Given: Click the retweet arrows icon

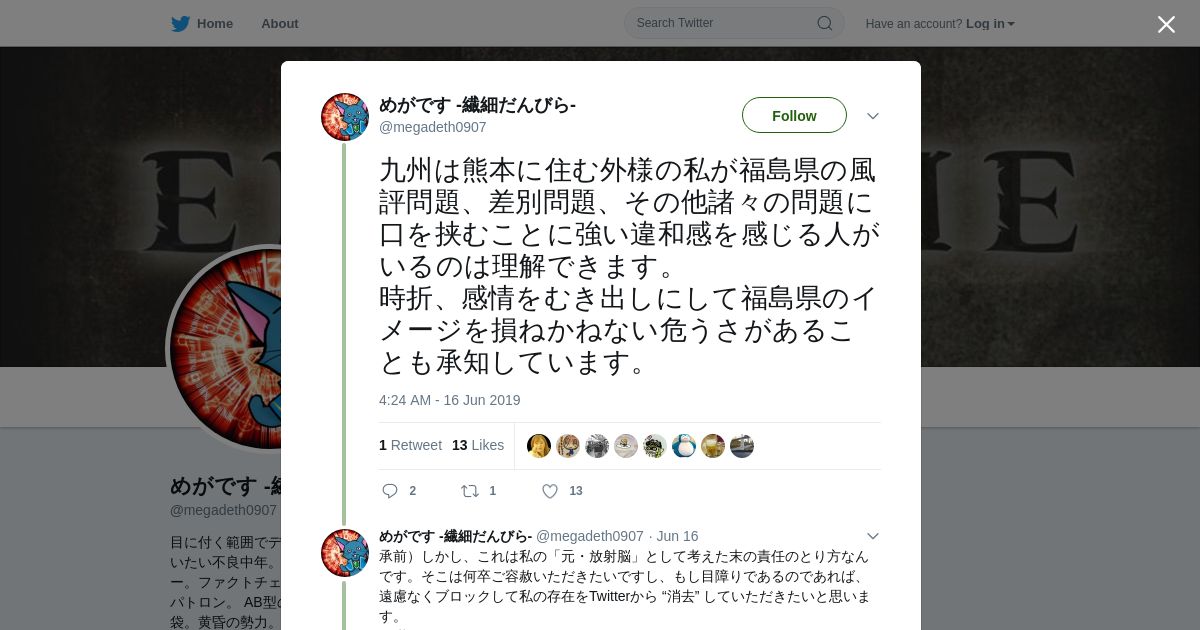Looking at the screenshot, I should click(x=469, y=491).
